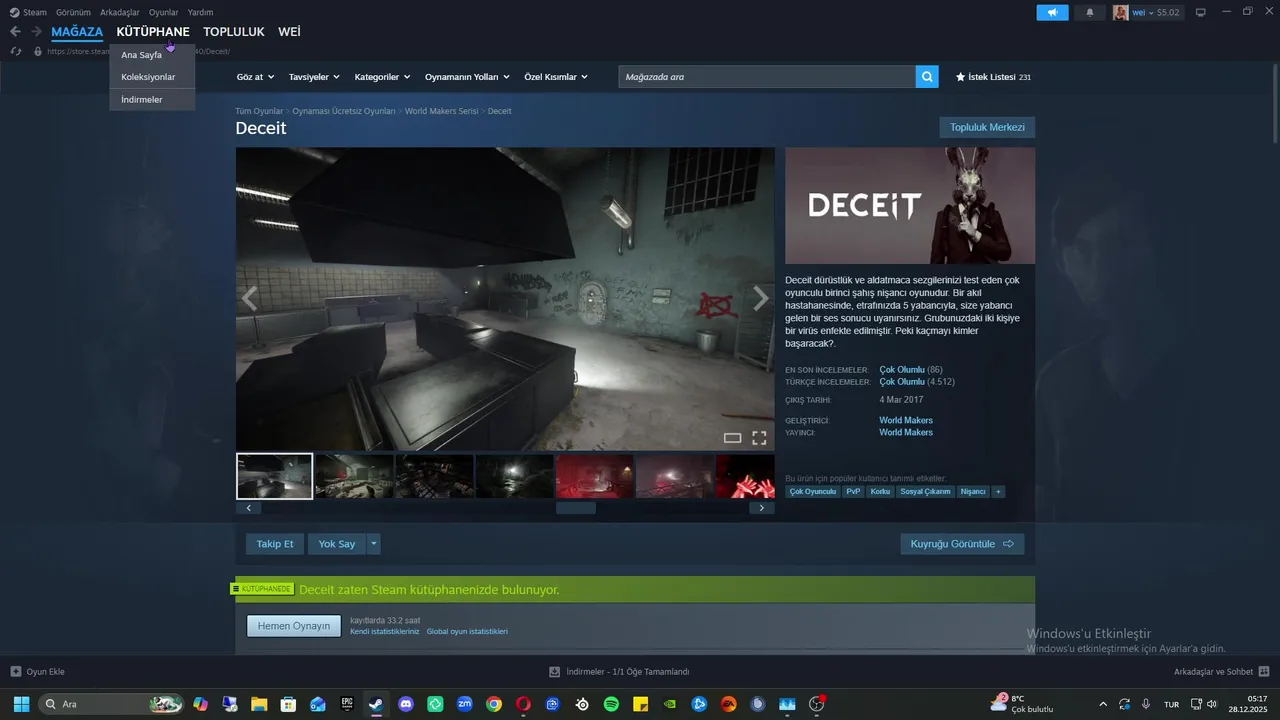Click thumbnail strip right scroll arrow
This screenshot has height=720, width=1280.
pos(762,508)
